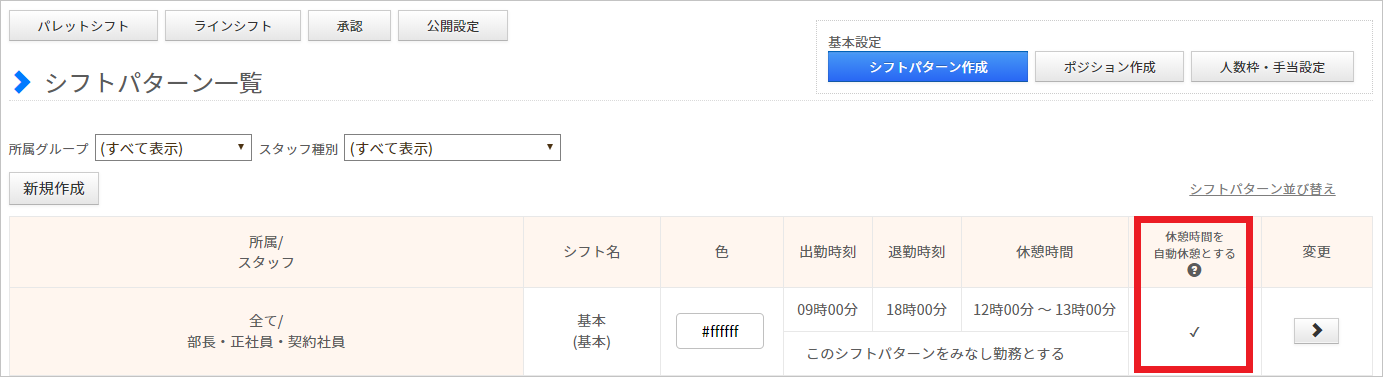
Task: Click the 出勤時刻 09時00分 cell
Action: 829,309
